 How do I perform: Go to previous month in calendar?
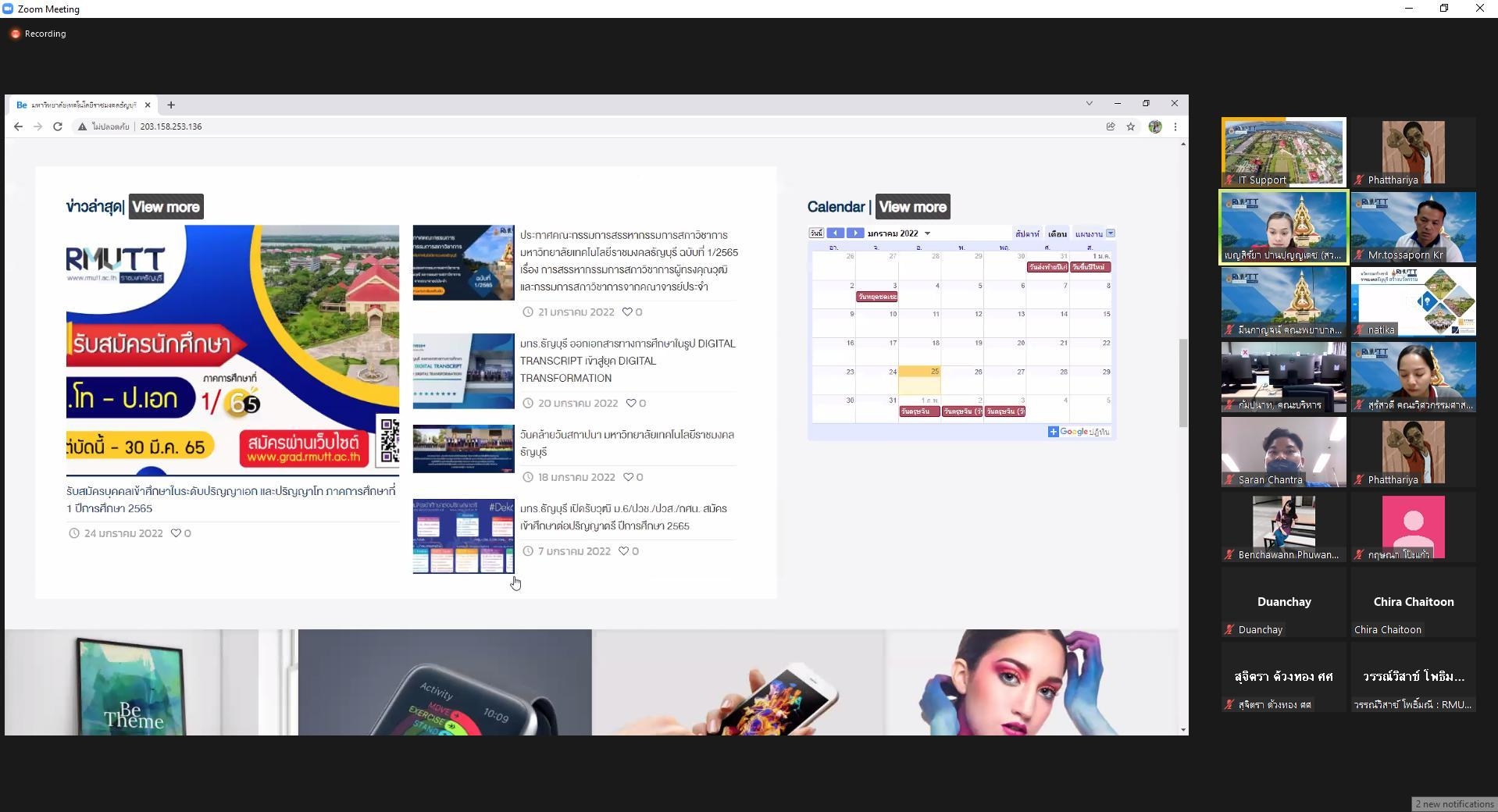(836, 233)
